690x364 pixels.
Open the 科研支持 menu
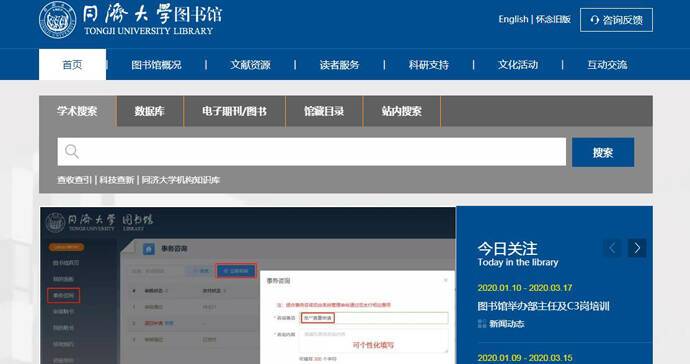429,65
